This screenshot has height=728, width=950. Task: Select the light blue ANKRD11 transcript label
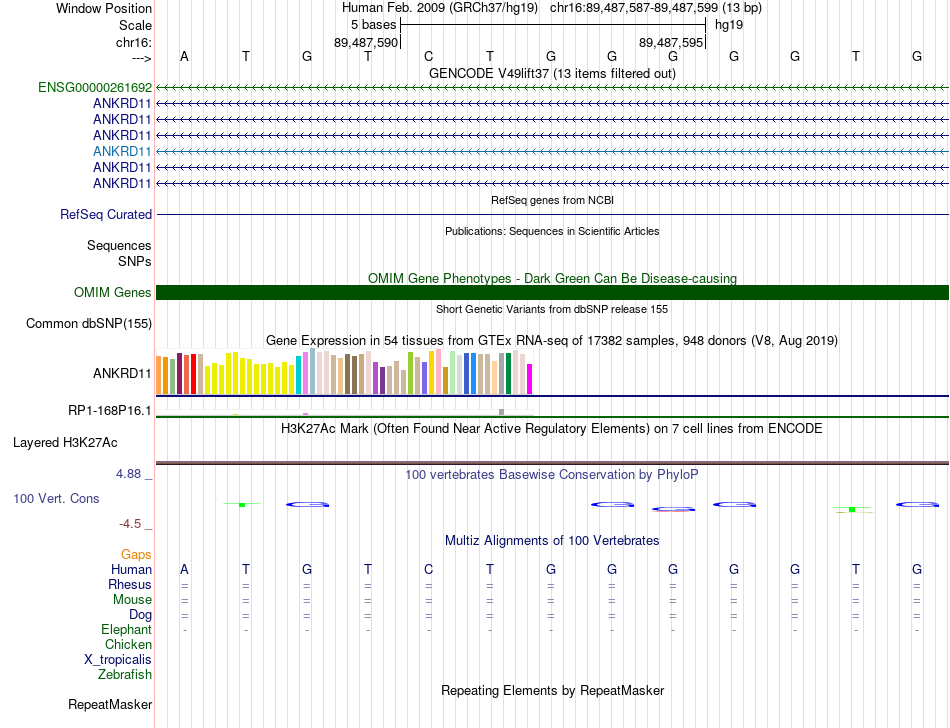pos(122,151)
